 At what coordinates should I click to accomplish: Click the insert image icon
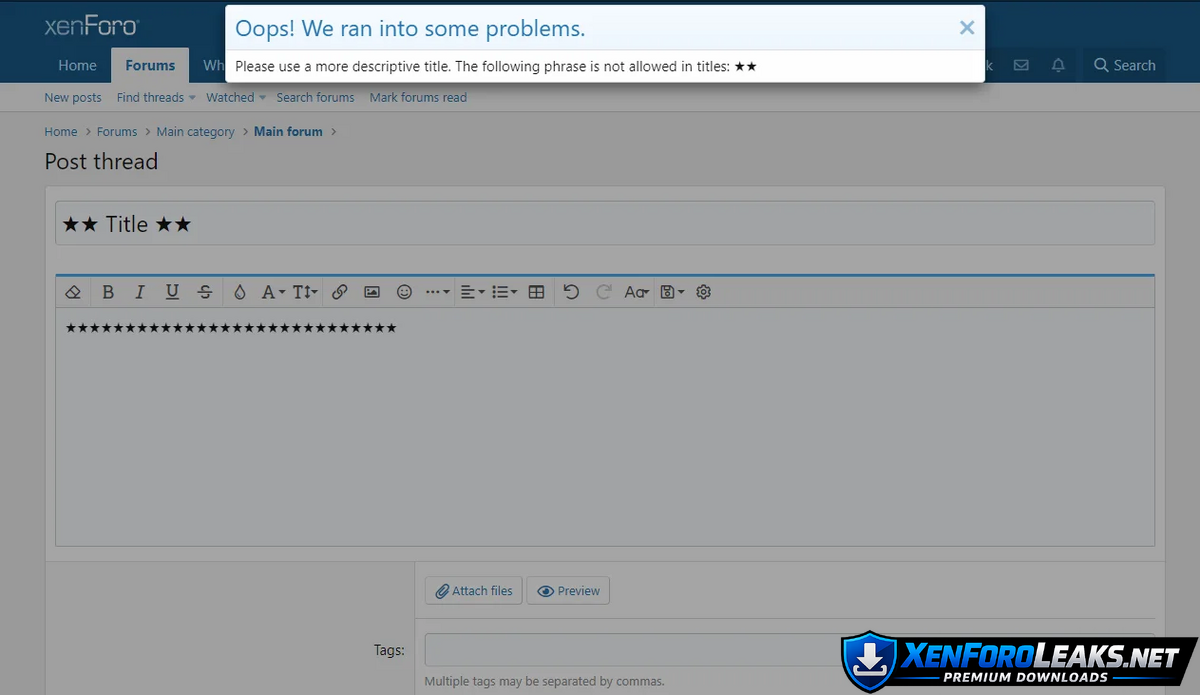(x=372, y=292)
